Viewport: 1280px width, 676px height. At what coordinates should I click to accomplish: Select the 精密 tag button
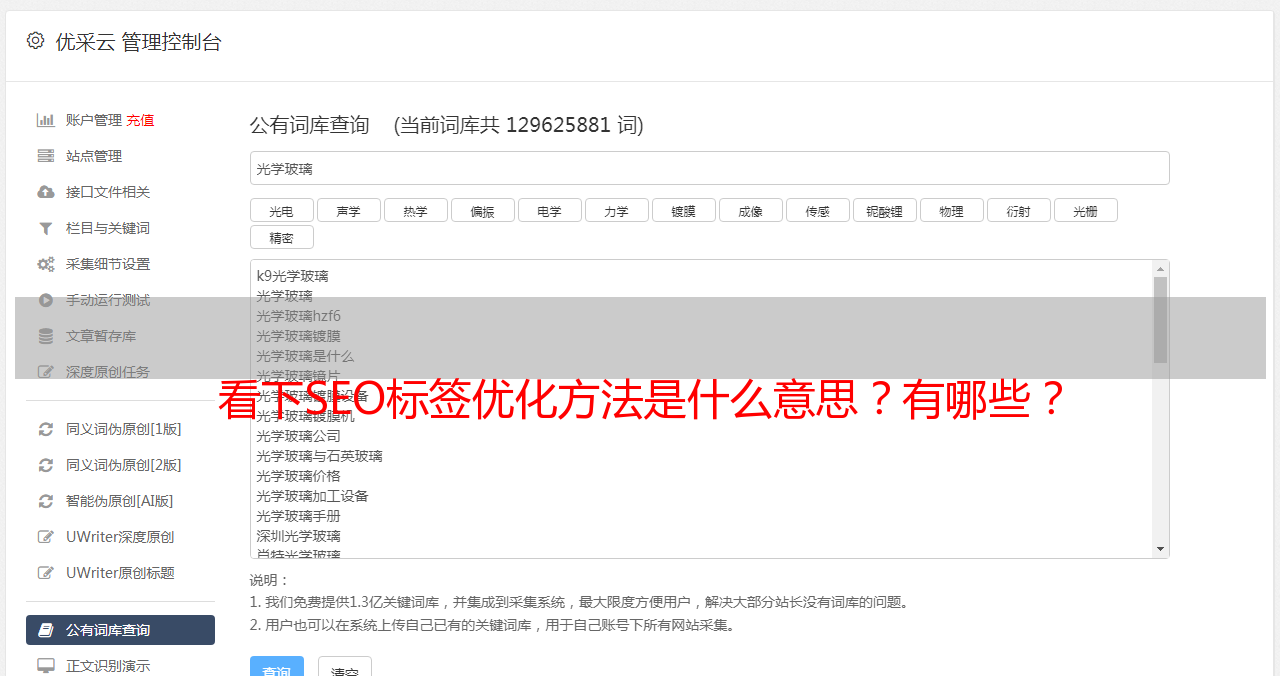point(281,237)
